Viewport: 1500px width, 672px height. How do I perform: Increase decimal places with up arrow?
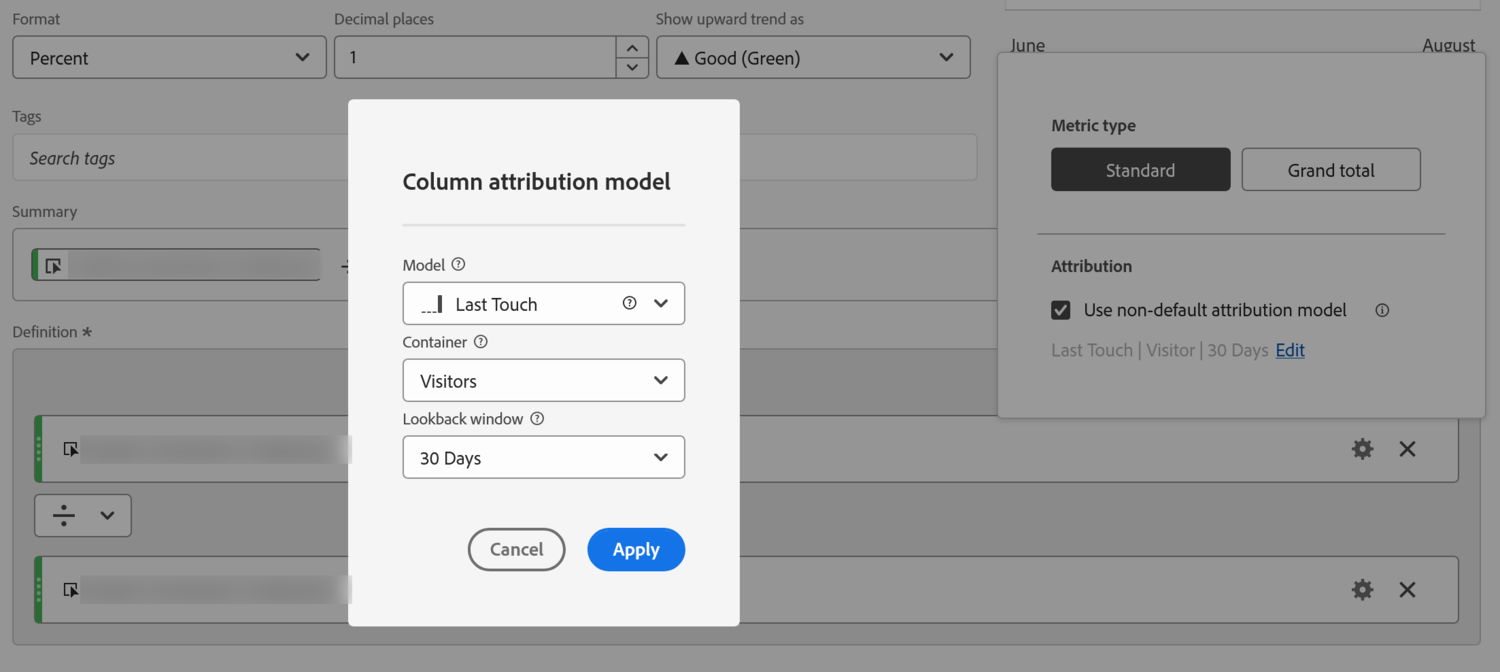click(632, 47)
